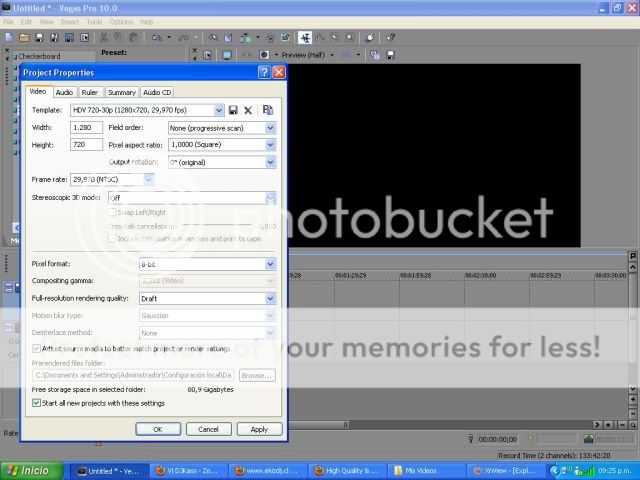Click the help question mark in dialog title
This screenshot has width=640, height=480.
click(x=264, y=73)
